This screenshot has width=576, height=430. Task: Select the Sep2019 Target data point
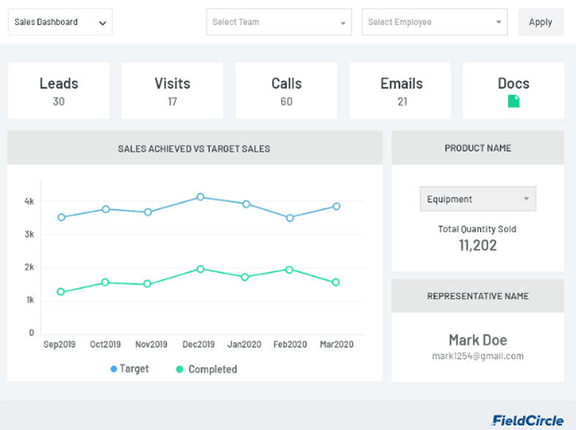point(61,217)
